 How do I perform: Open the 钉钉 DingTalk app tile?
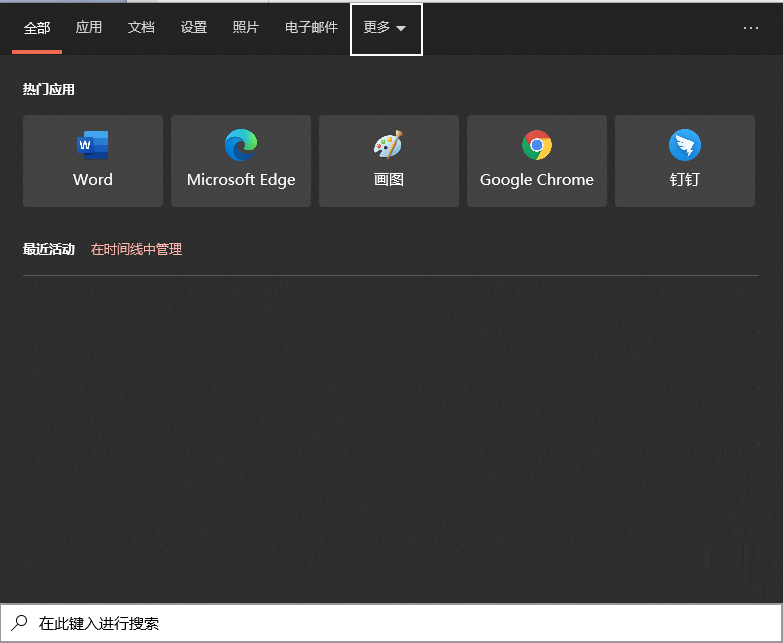pos(685,161)
